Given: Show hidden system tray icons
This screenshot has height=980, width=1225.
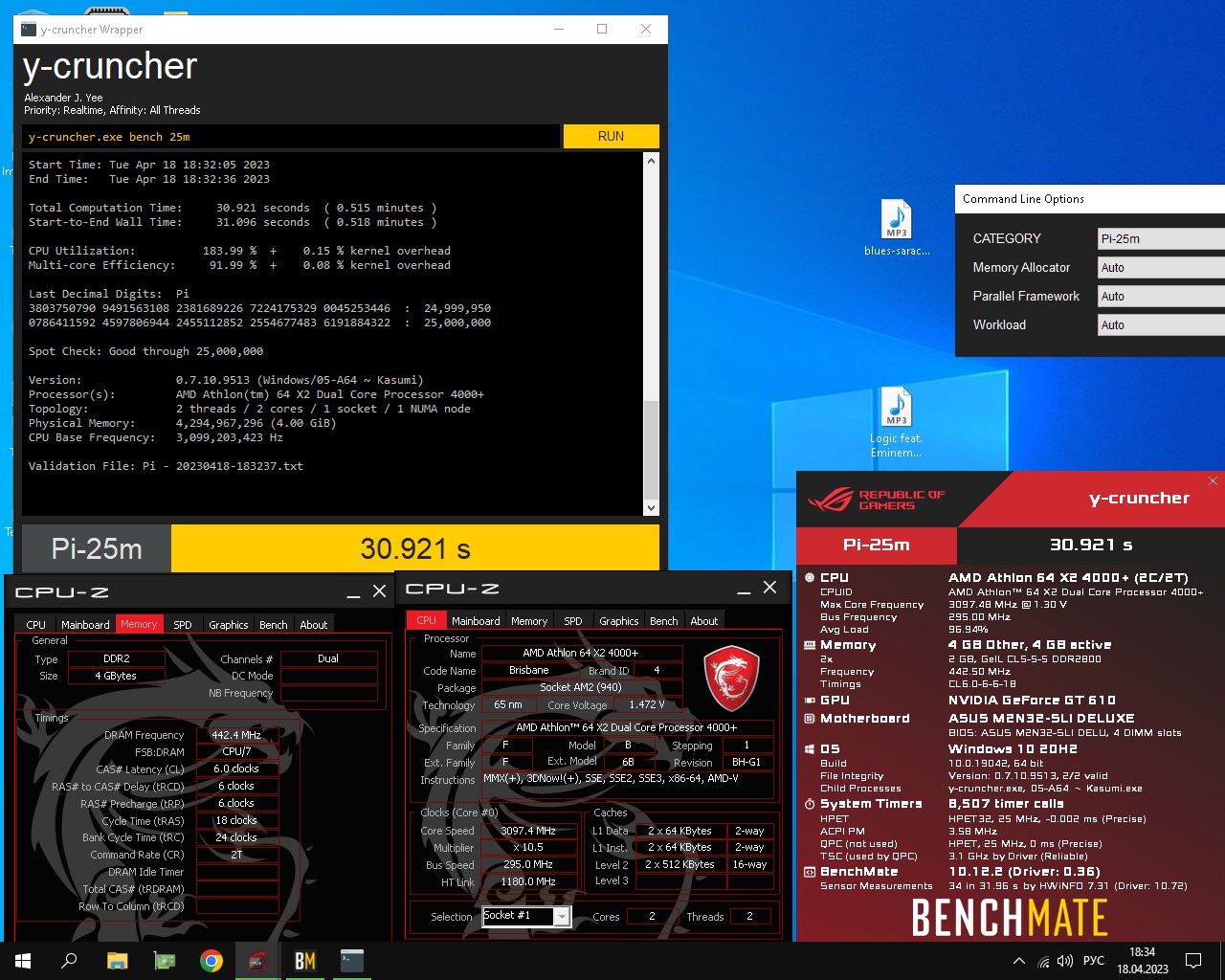Looking at the screenshot, I should 1018,961.
